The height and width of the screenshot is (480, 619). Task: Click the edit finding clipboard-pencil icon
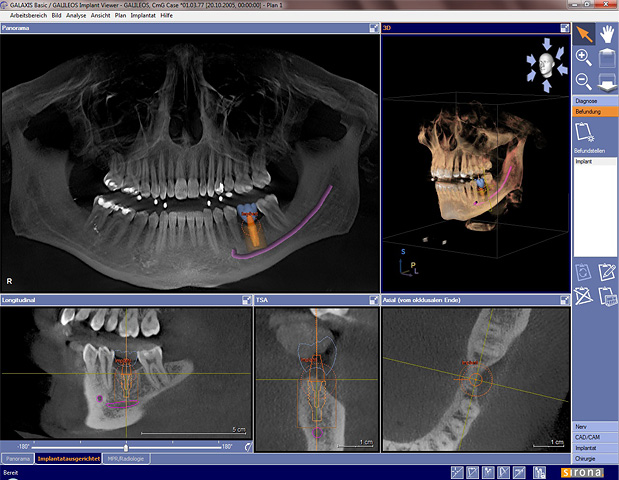[607, 272]
